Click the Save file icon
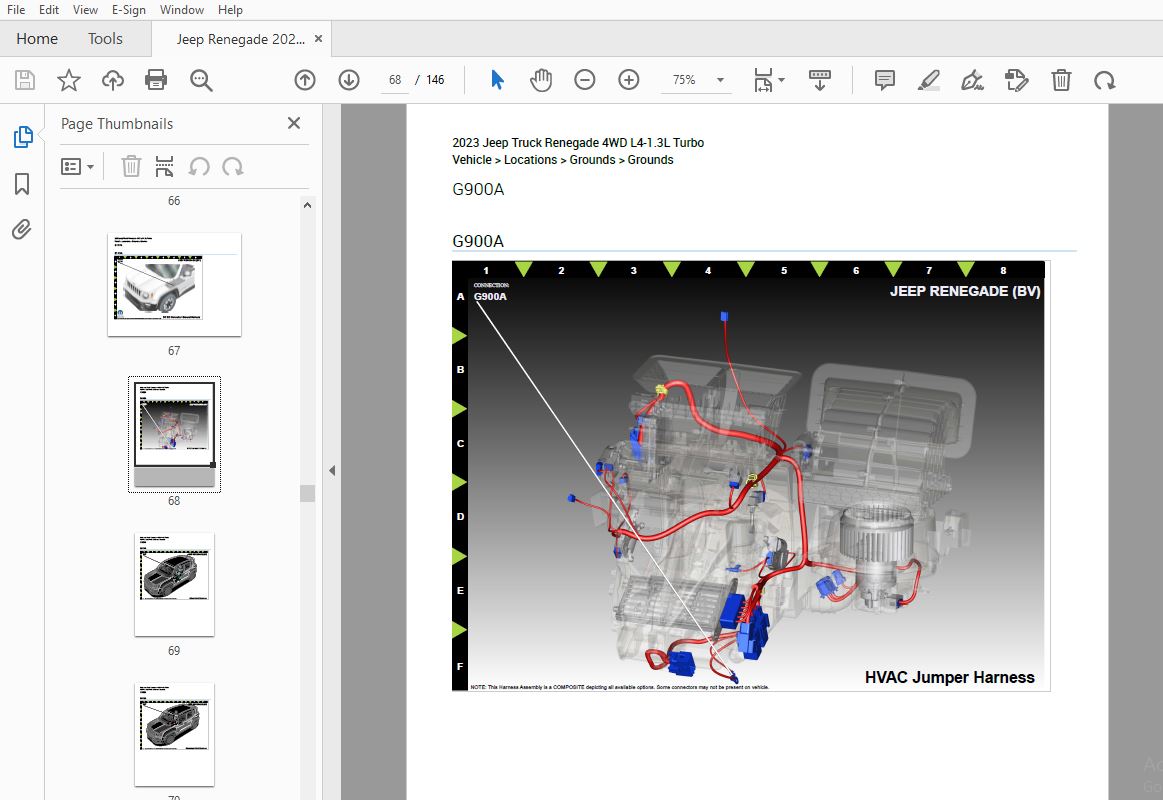 coord(24,80)
